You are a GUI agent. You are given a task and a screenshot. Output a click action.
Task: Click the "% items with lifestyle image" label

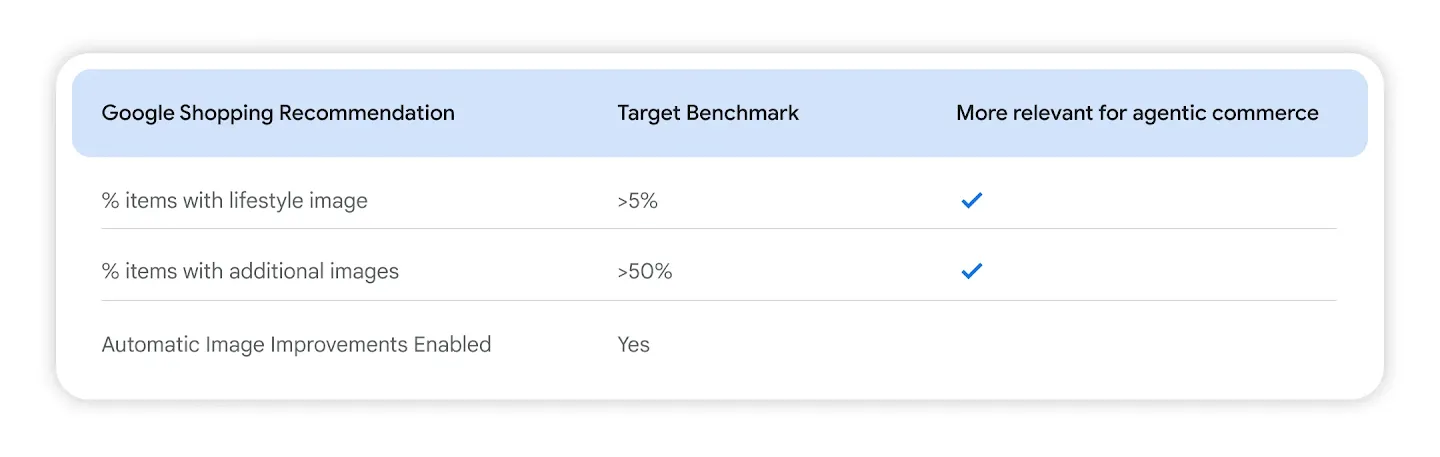pyautogui.click(x=235, y=201)
